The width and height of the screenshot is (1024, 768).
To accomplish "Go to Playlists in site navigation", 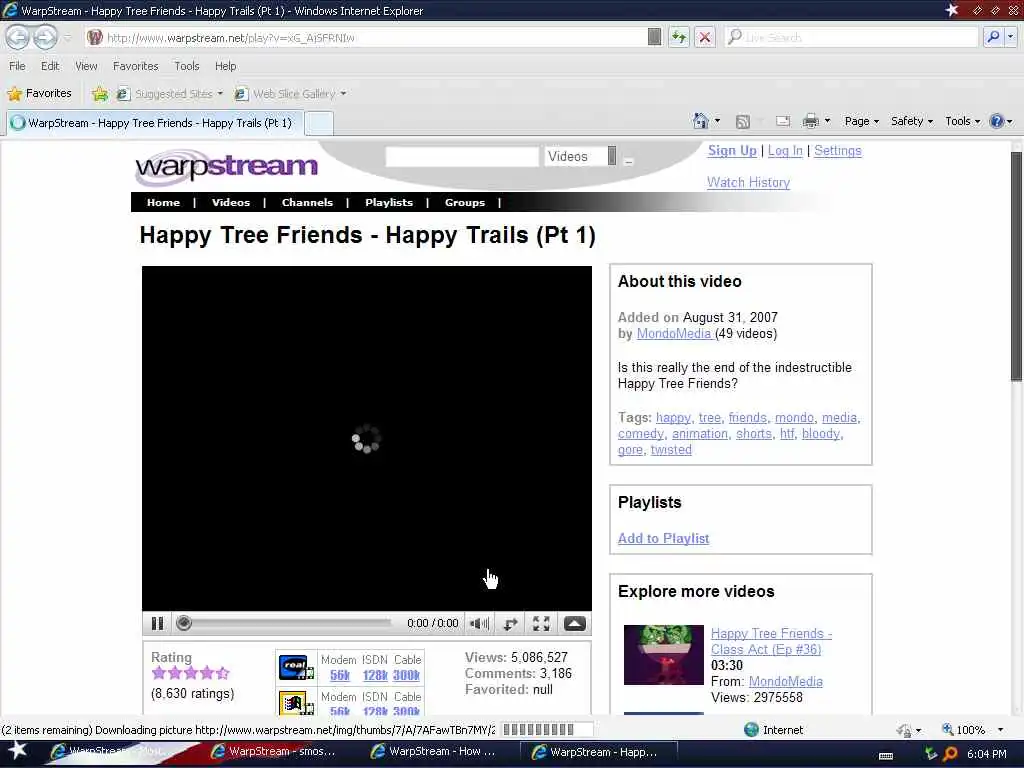I will coord(389,202).
